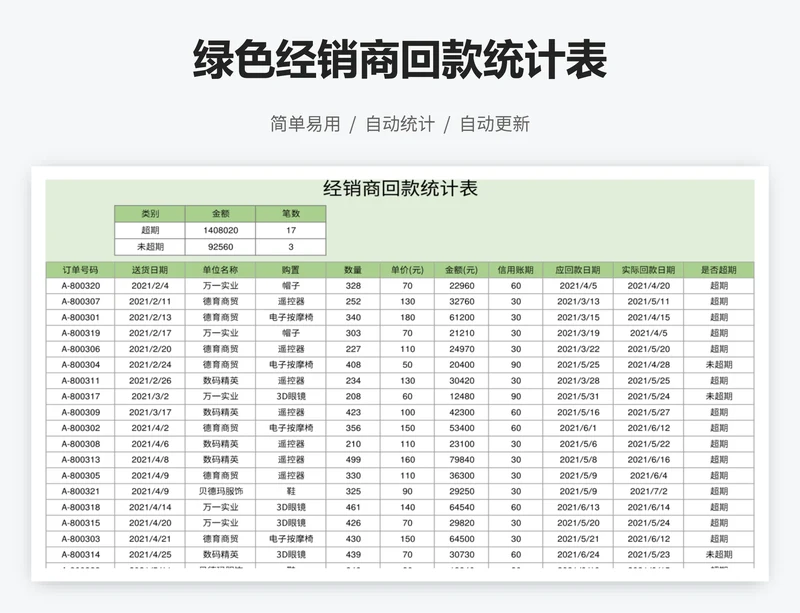Click the amount cell 12480
Image resolution: width=800 pixels, height=613 pixels.
tap(462, 397)
